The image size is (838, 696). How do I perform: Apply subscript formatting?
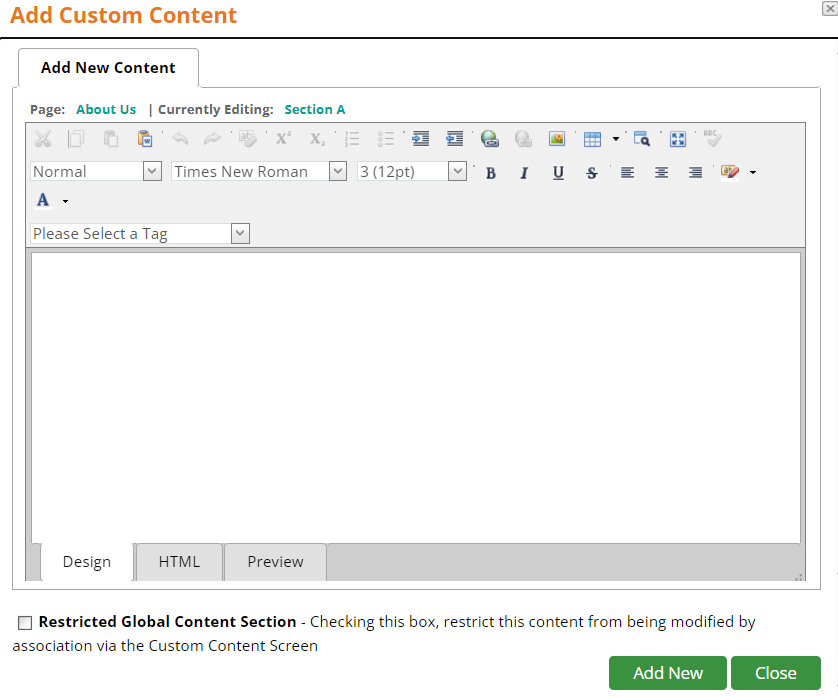(317, 139)
